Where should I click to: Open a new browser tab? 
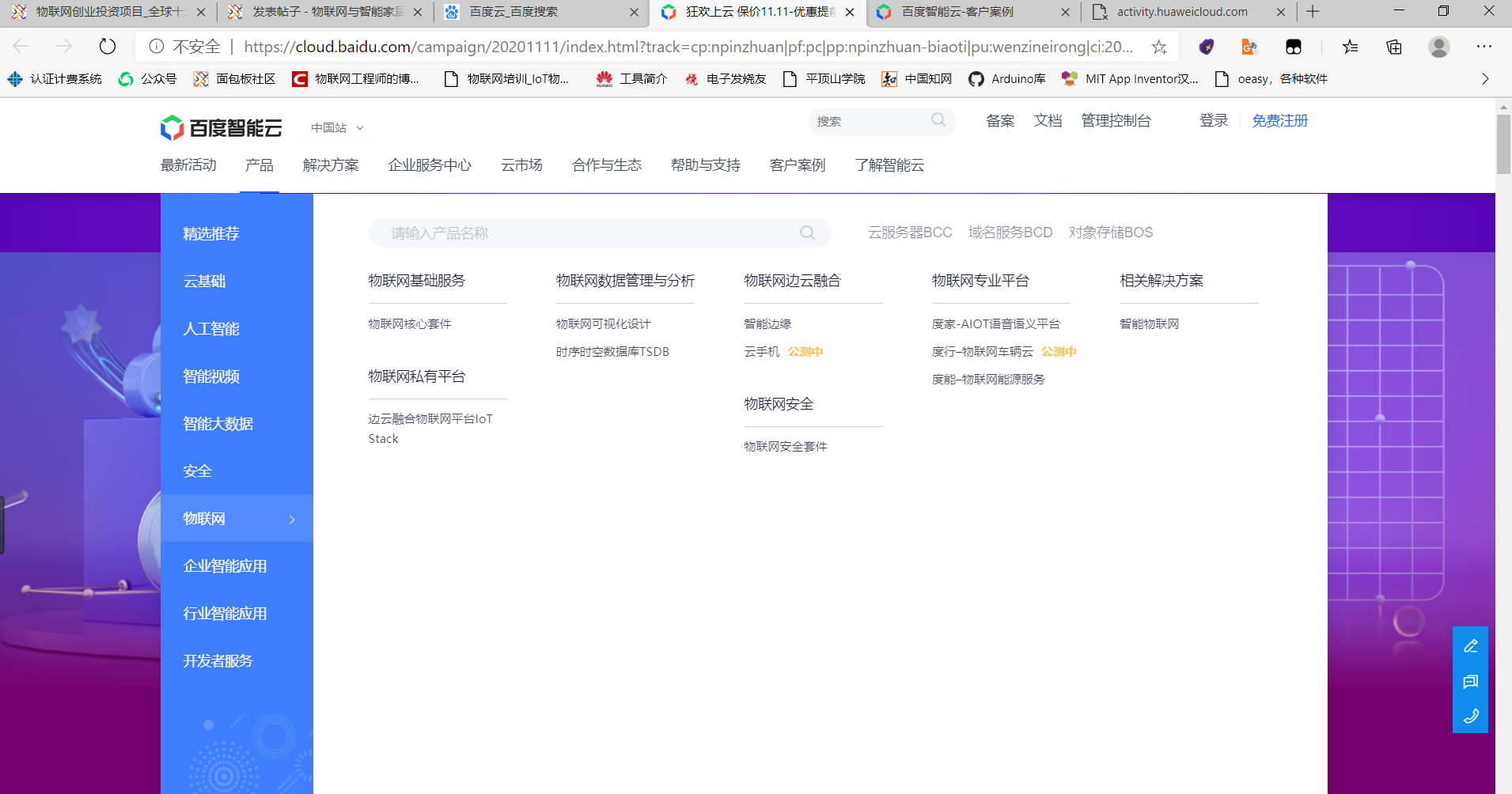pyautogui.click(x=1313, y=11)
